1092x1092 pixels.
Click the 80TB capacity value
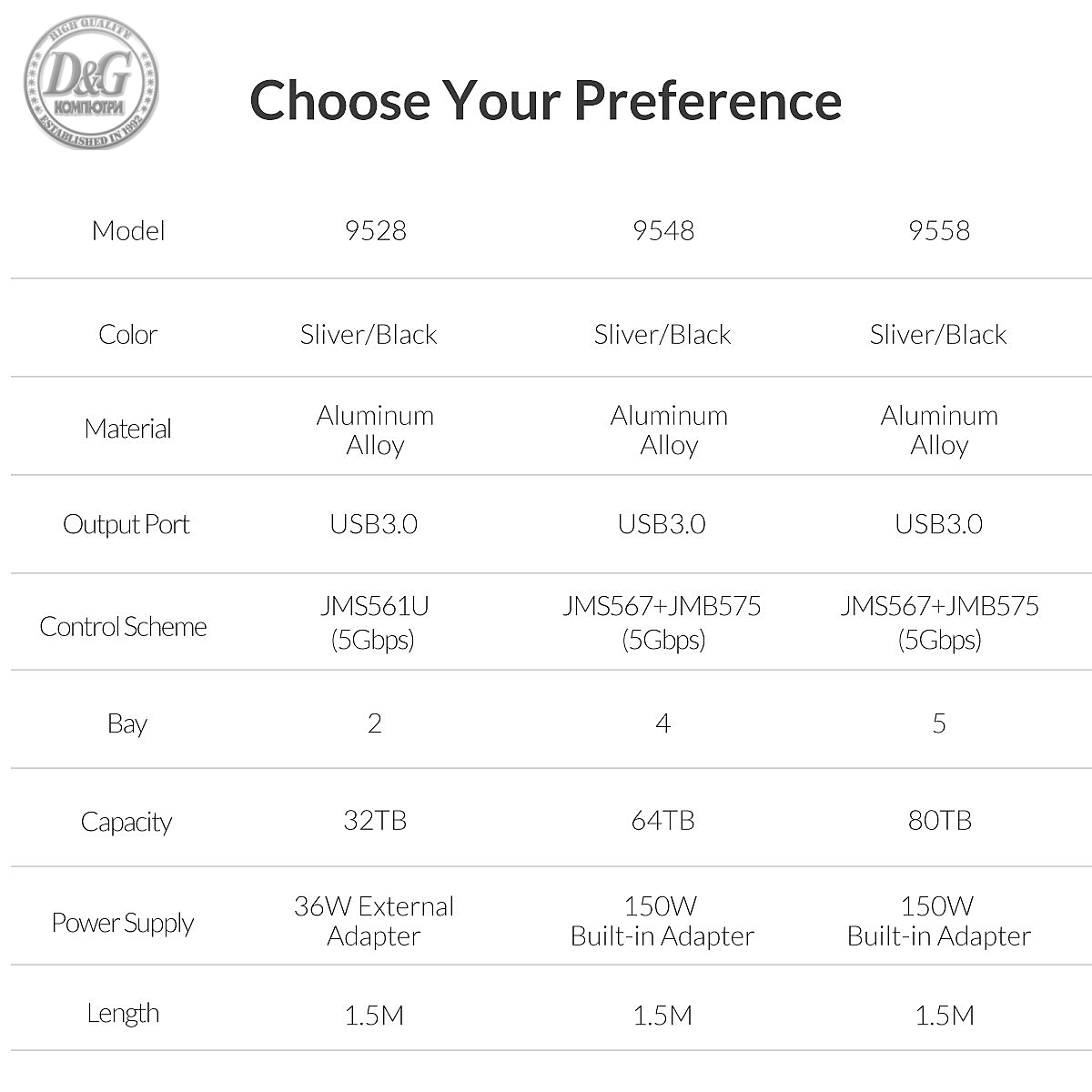[939, 820]
